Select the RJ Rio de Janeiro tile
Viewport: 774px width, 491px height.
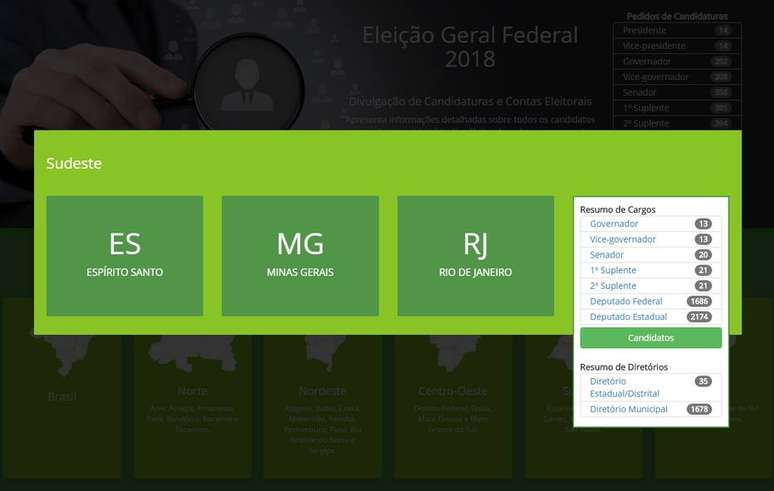pyautogui.click(x=475, y=256)
